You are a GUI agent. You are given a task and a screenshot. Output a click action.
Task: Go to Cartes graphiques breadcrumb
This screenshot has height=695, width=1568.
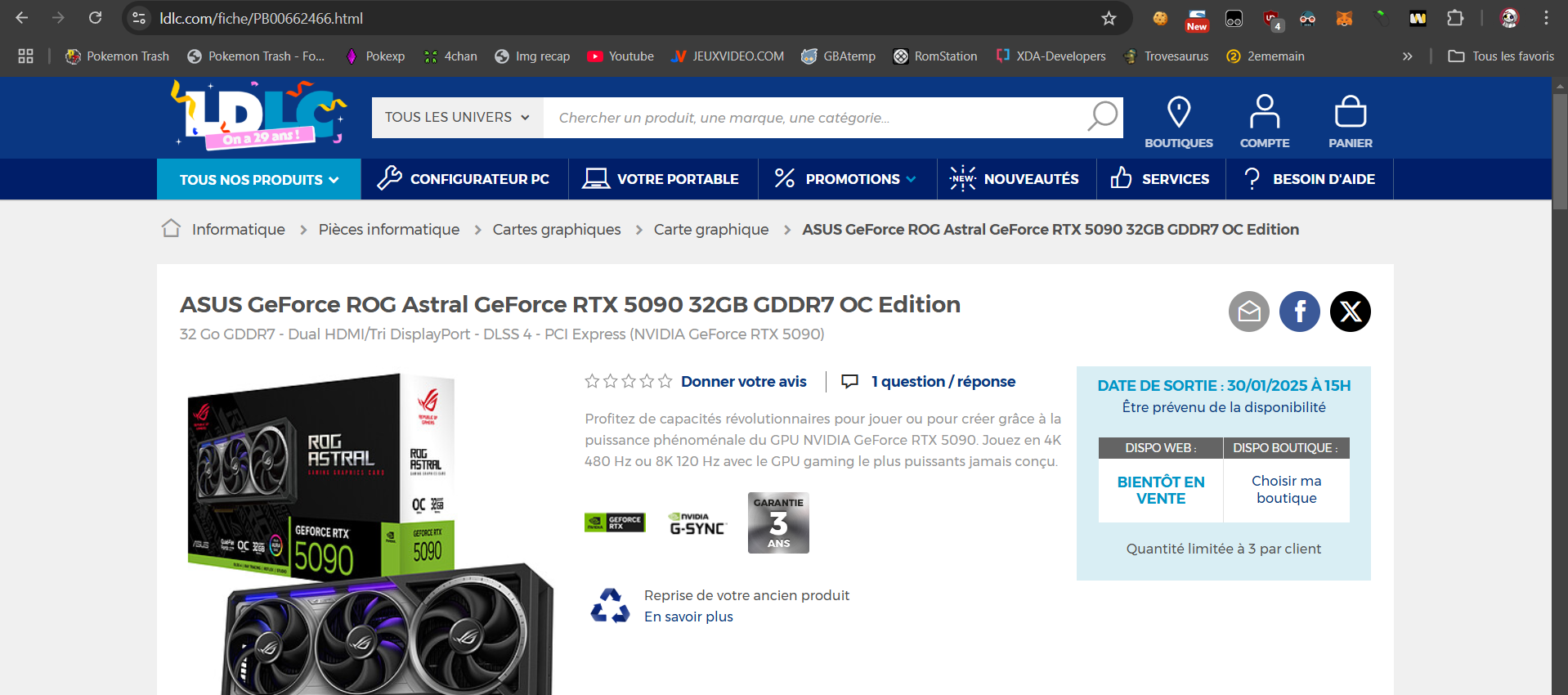557,230
